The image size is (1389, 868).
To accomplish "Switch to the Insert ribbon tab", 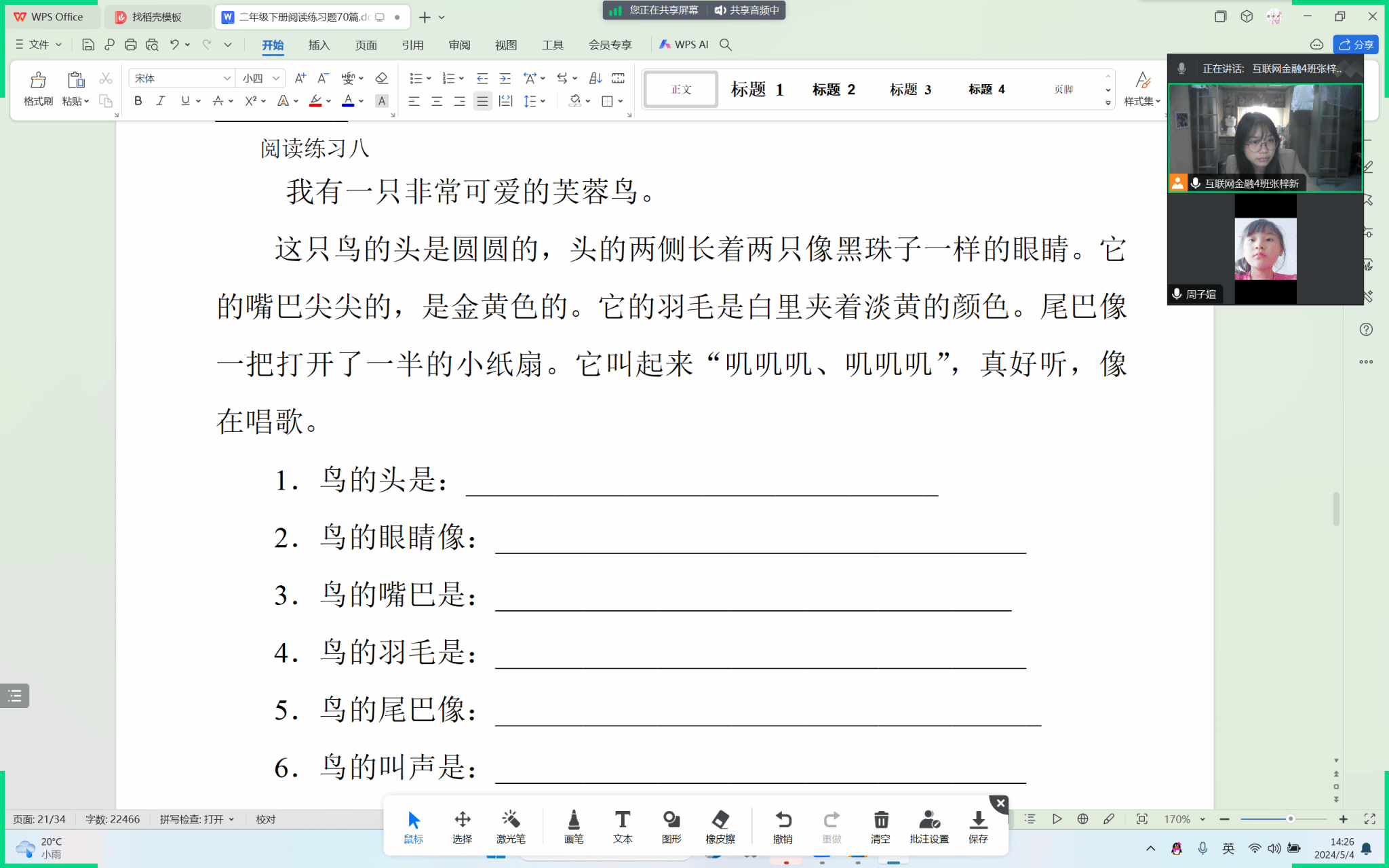I will [319, 45].
